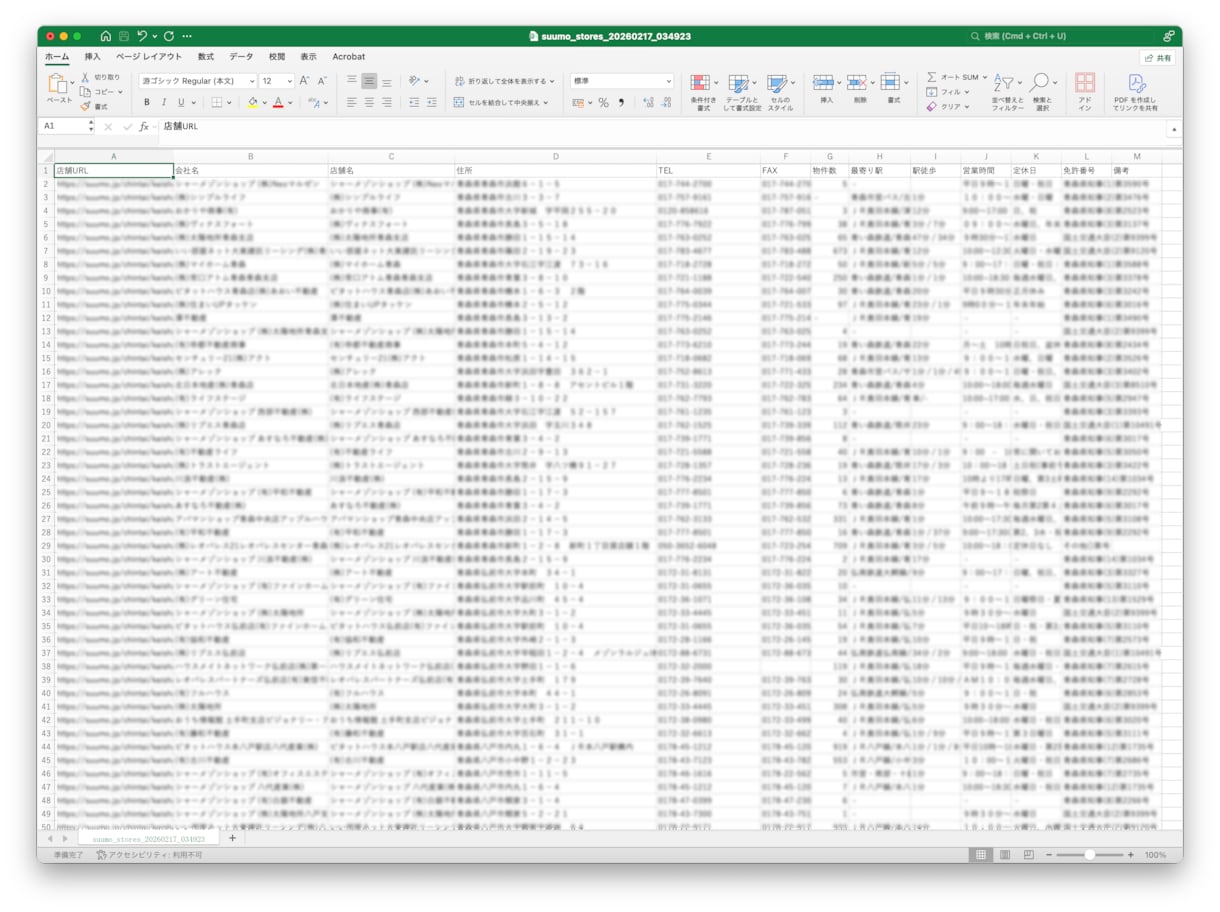Collapse the formula bar expander
Image resolution: width=1220 pixels, height=912 pixels.
pos(1174,128)
